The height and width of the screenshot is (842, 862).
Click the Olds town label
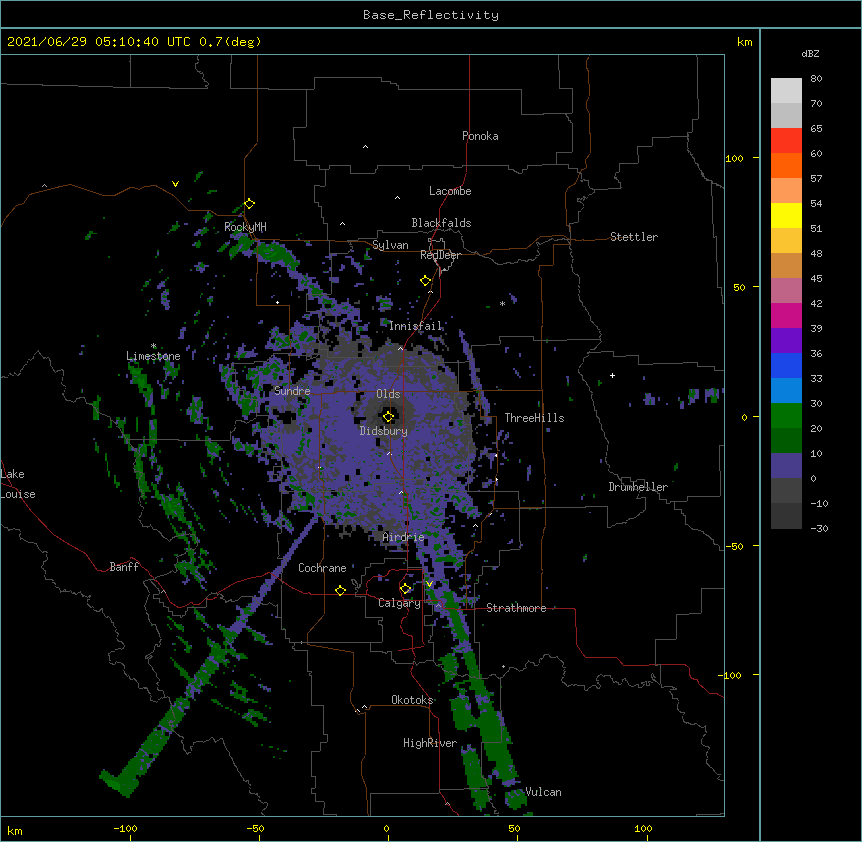[x=388, y=394]
